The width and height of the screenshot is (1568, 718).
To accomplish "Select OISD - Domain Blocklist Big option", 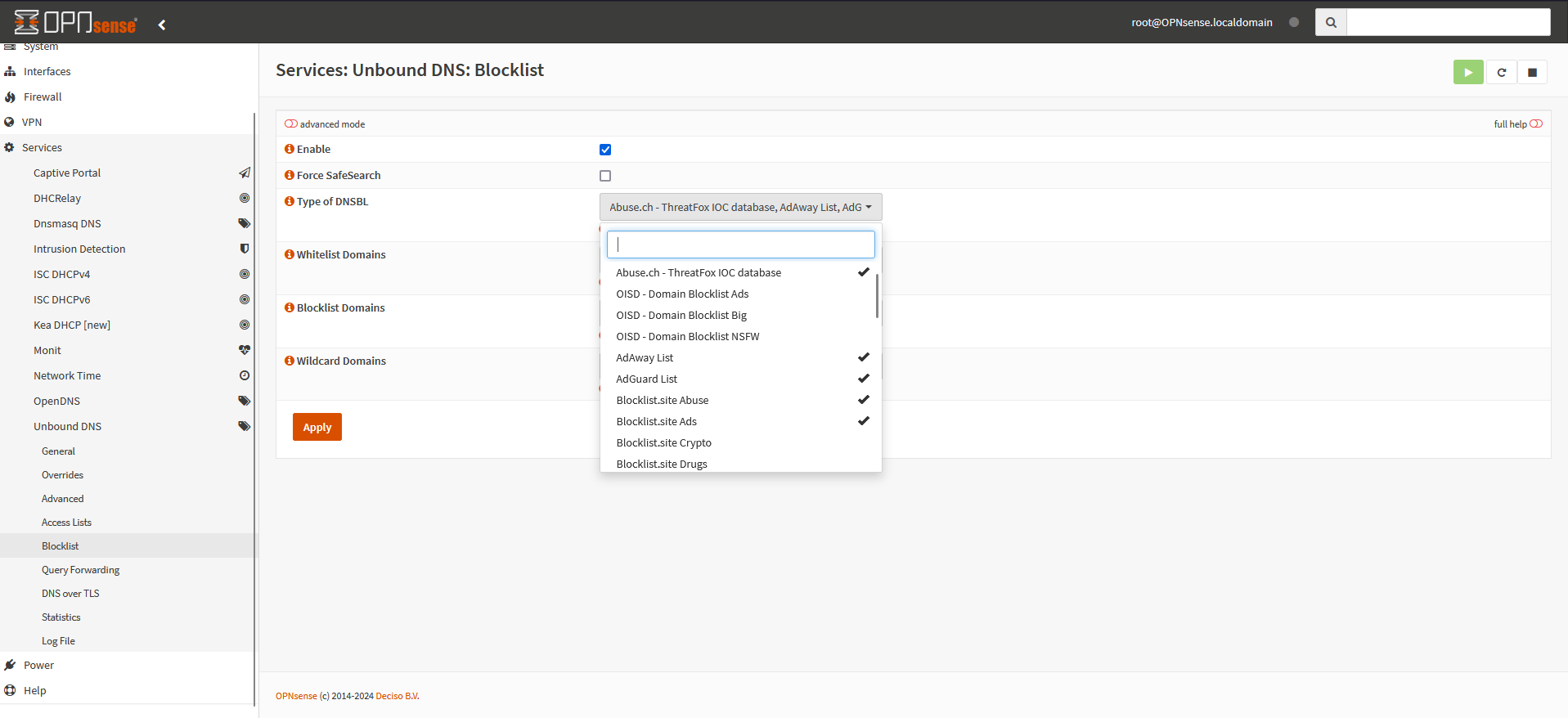I will point(681,316).
